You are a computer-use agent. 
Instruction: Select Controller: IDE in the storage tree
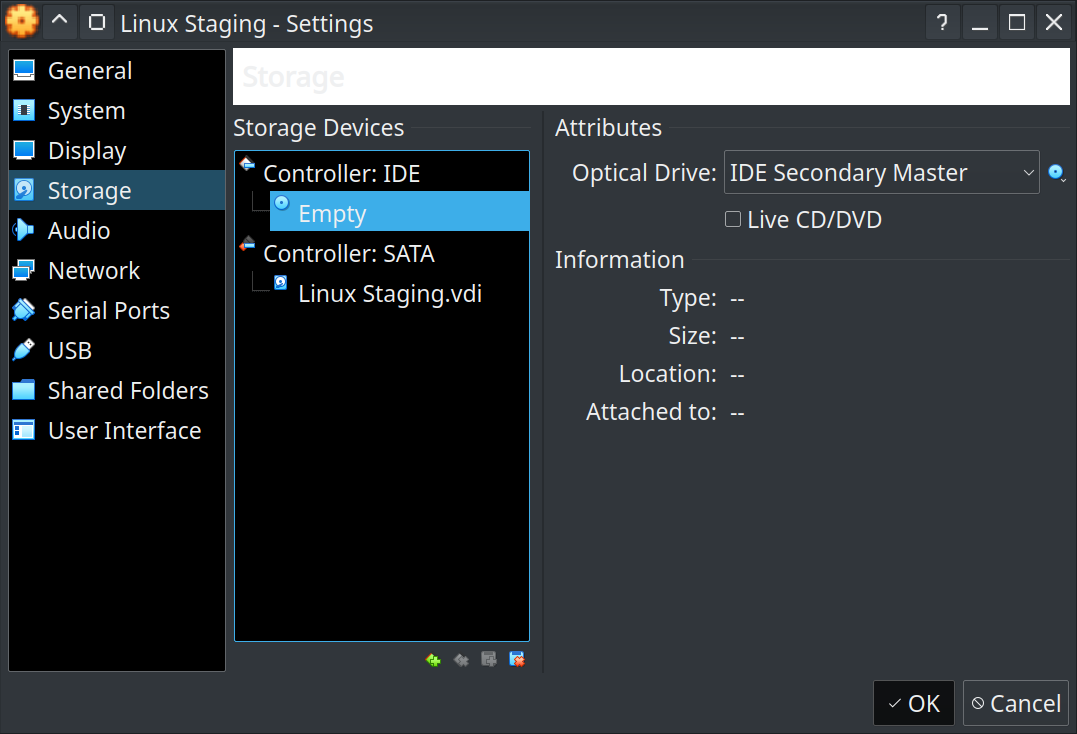(x=341, y=174)
